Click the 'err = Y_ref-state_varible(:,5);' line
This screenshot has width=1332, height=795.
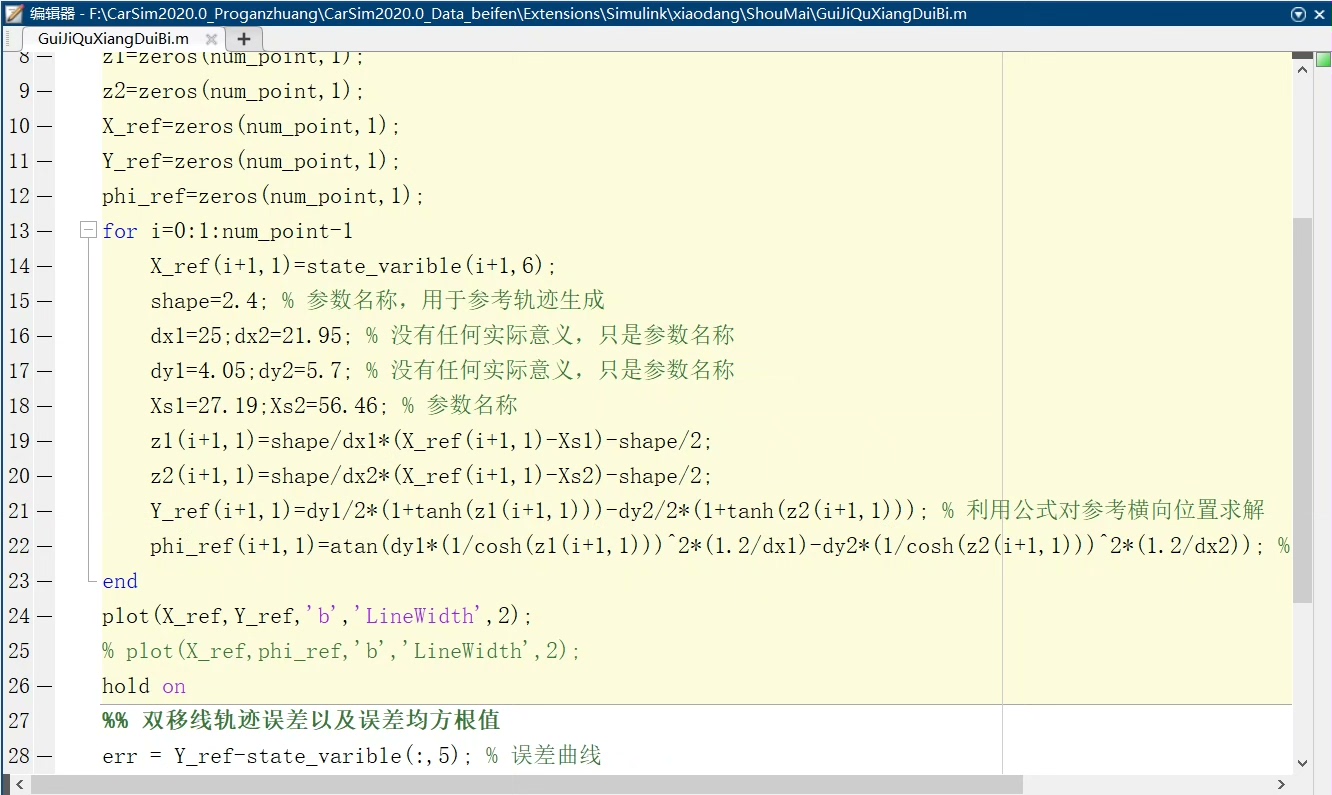click(288, 756)
